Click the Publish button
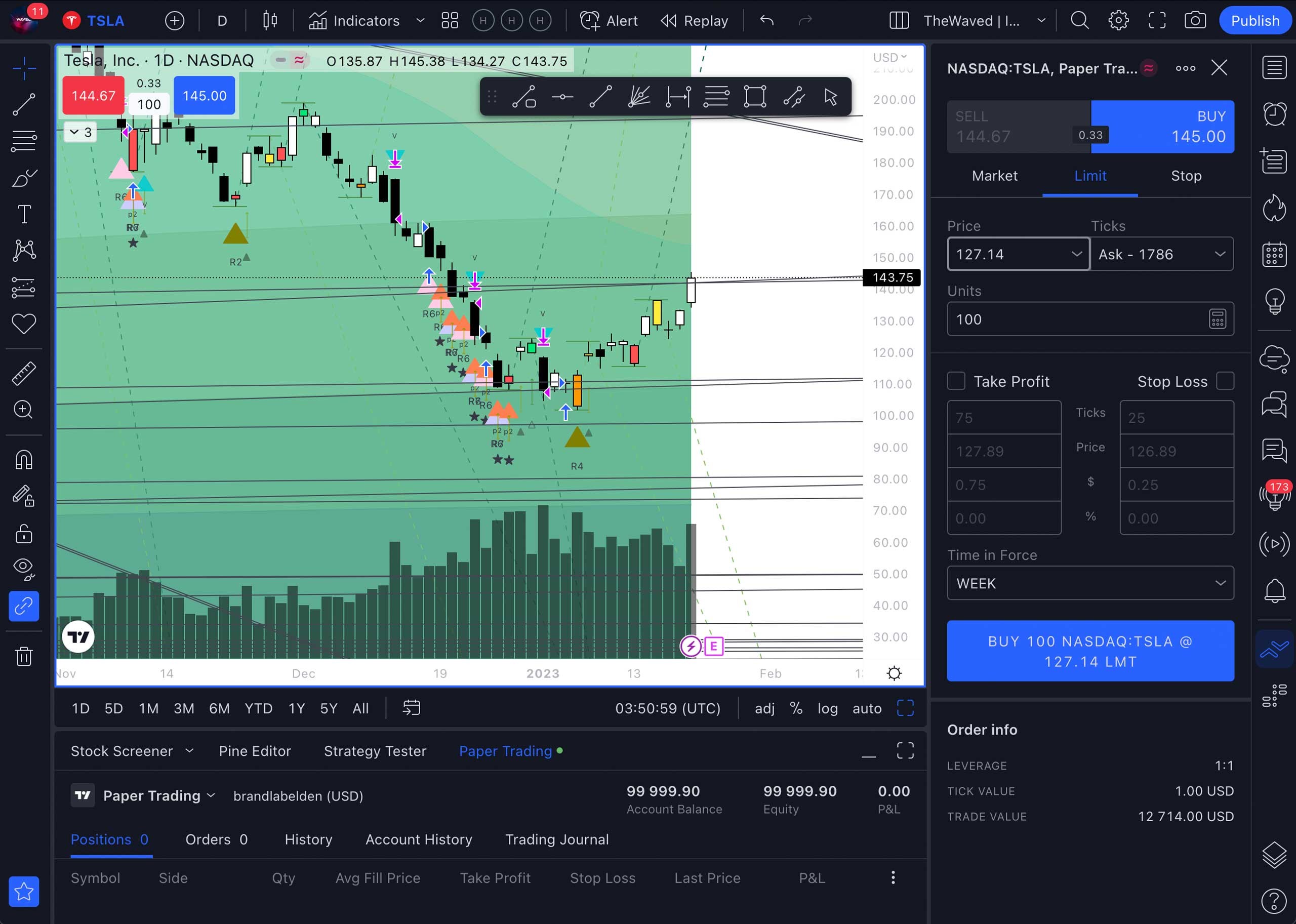1296x924 pixels. 1255,21
